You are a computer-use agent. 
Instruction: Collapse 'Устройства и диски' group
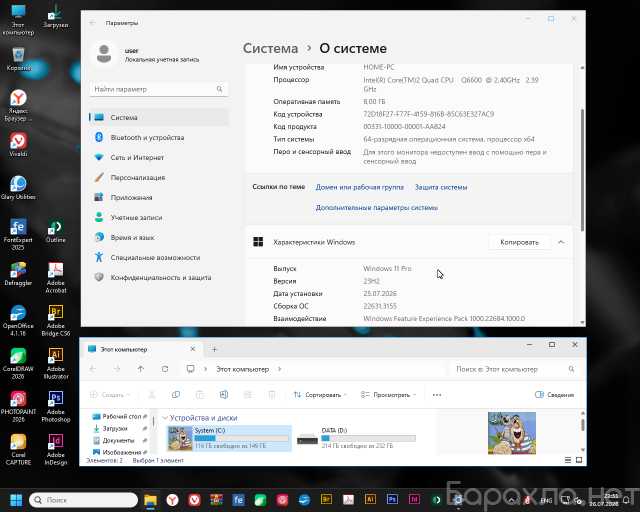pyautogui.click(x=165, y=418)
